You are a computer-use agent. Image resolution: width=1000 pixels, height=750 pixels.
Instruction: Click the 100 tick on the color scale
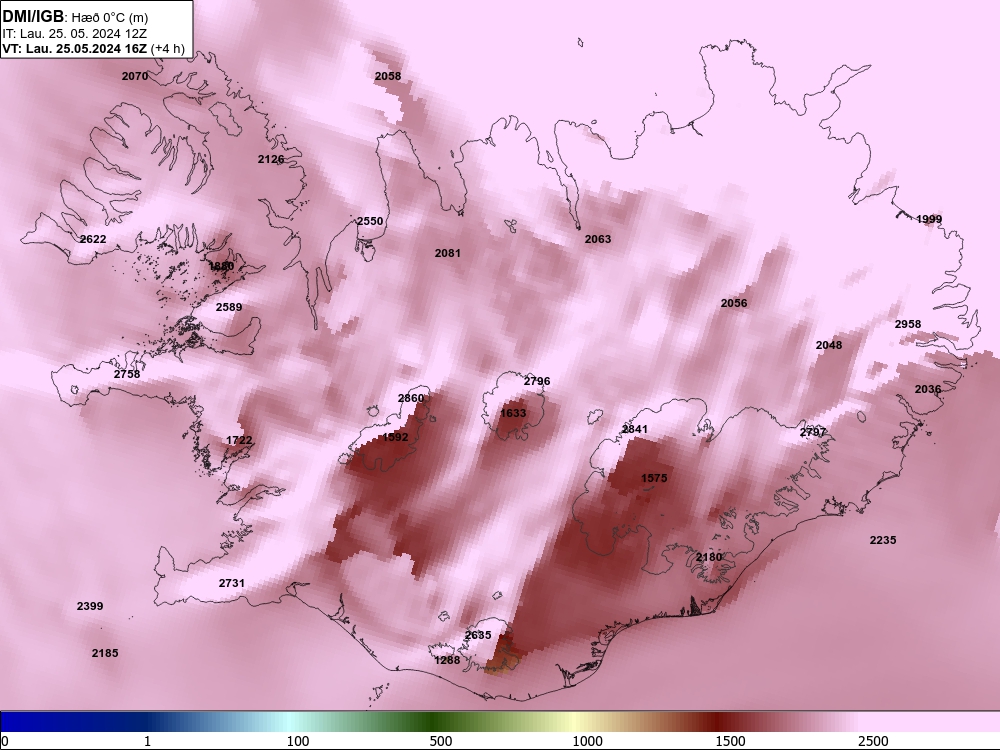tap(298, 741)
